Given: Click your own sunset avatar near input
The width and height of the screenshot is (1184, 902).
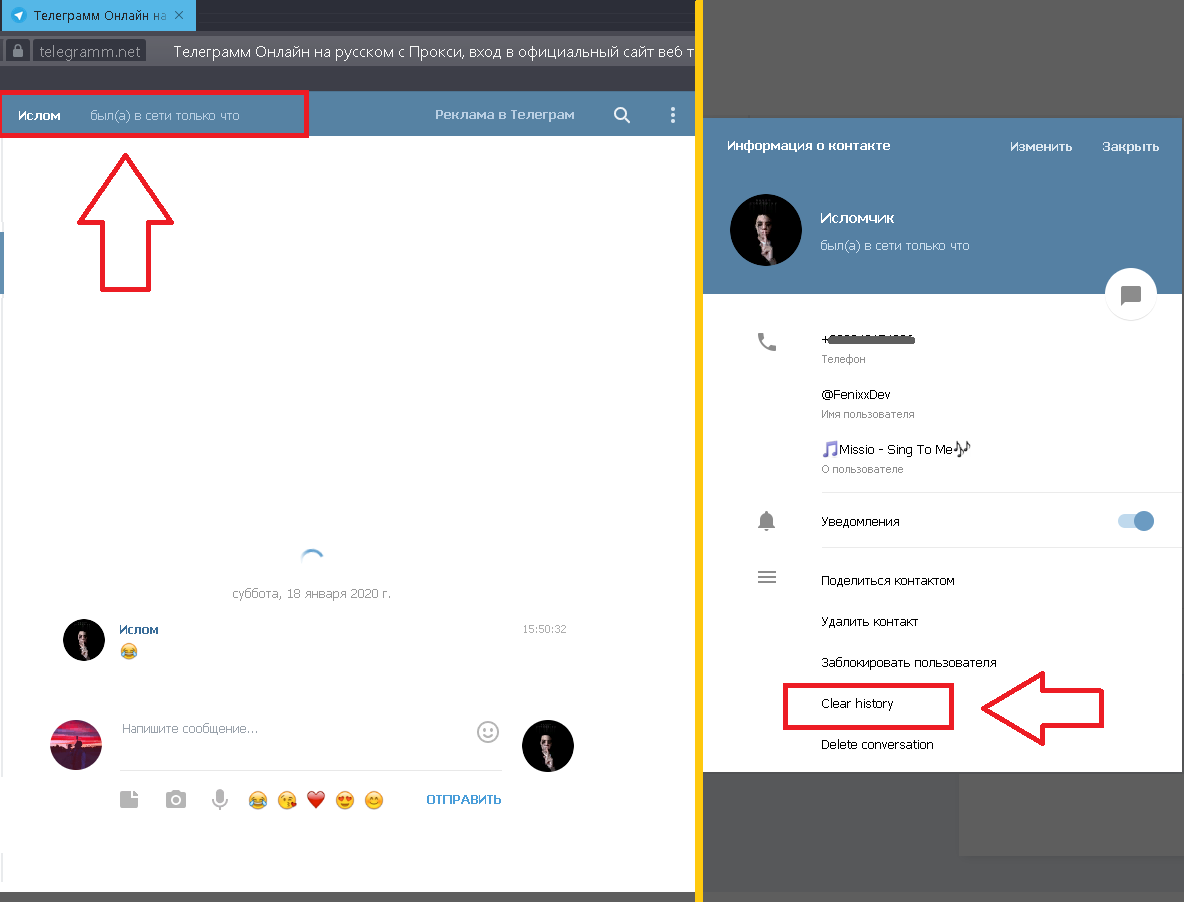Looking at the screenshot, I should pos(76,745).
